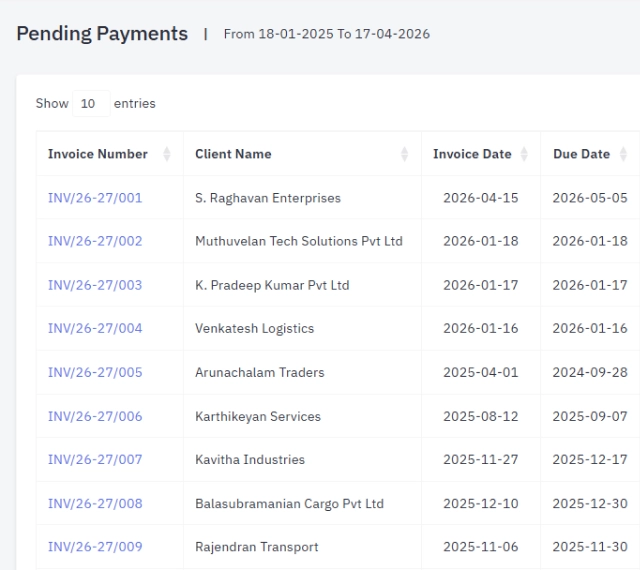Click client Balasubramanian Cargo Pvt Ltd
Screen dimensions: 640x570
[x=289, y=503]
